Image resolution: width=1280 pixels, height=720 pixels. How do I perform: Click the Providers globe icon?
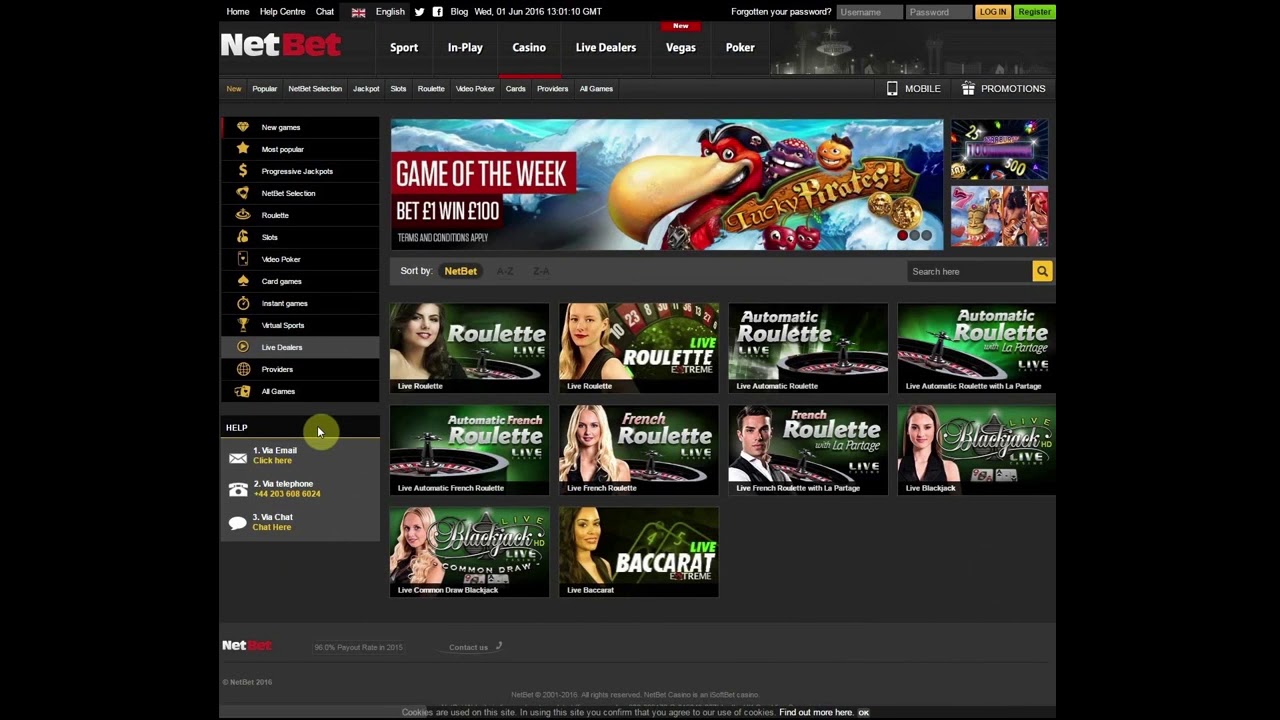point(242,369)
